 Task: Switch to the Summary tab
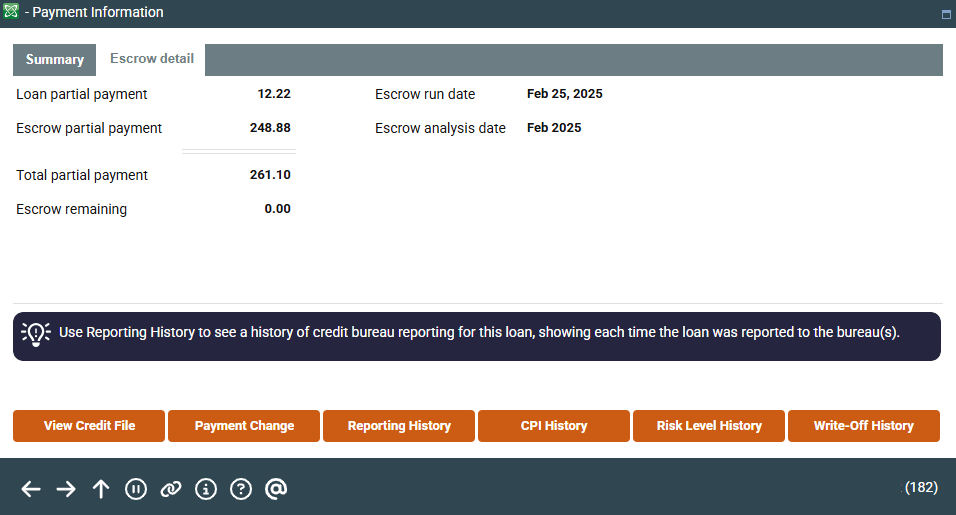tap(55, 60)
